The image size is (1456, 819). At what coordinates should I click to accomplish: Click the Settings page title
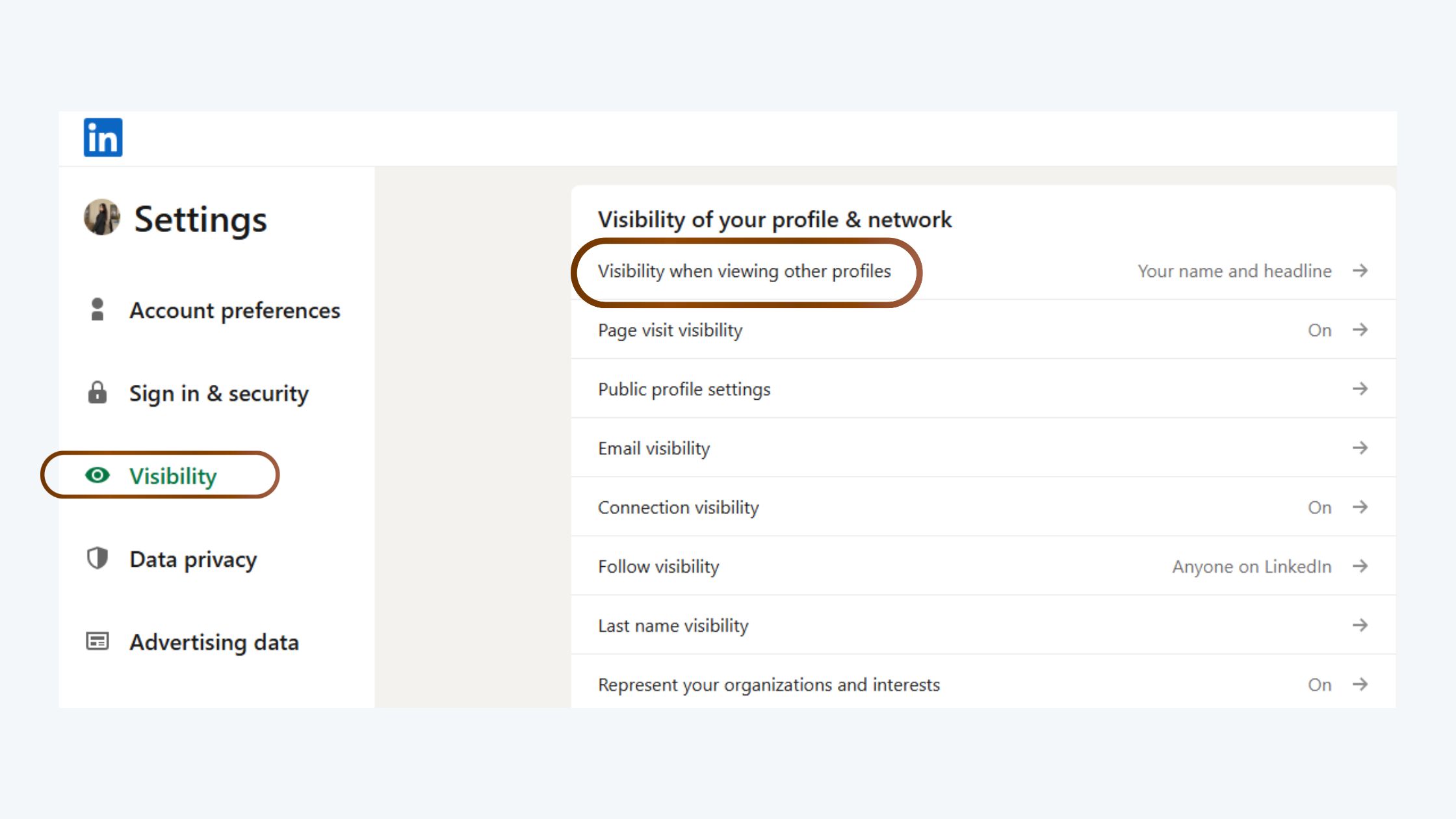[x=200, y=220]
